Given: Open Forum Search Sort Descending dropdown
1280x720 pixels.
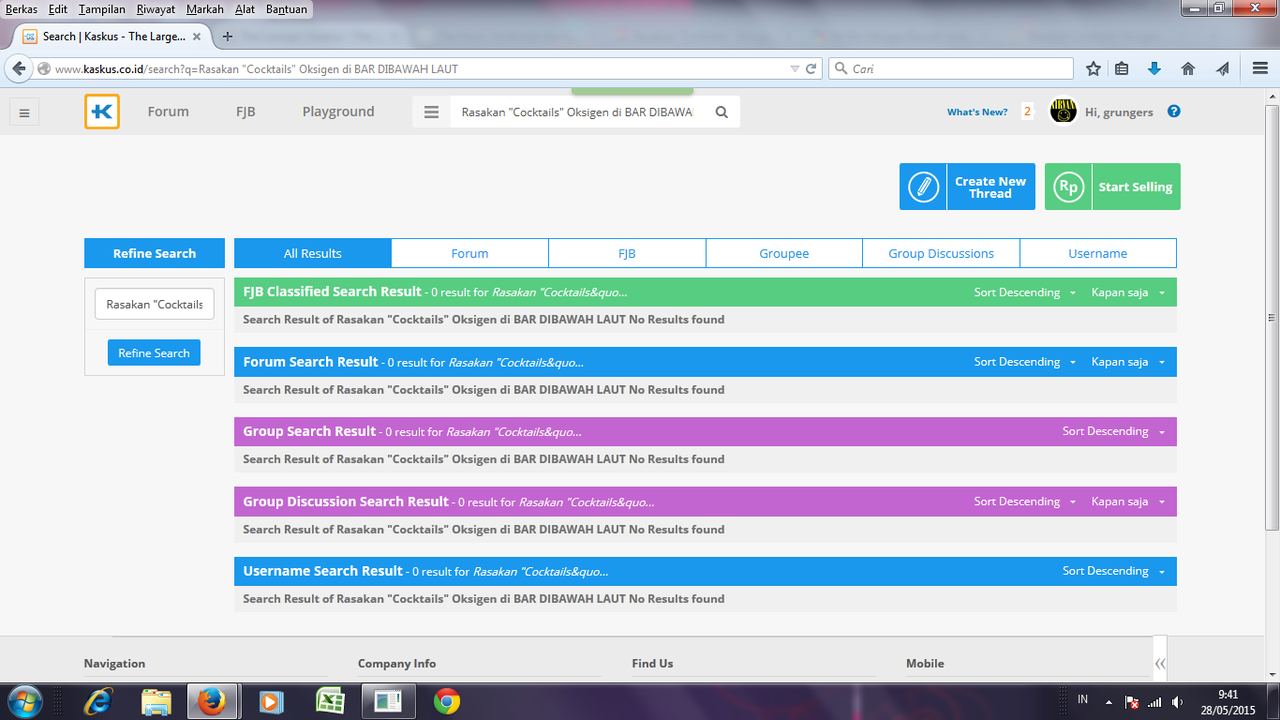Looking at the screenshot, I should point(1025,362).
